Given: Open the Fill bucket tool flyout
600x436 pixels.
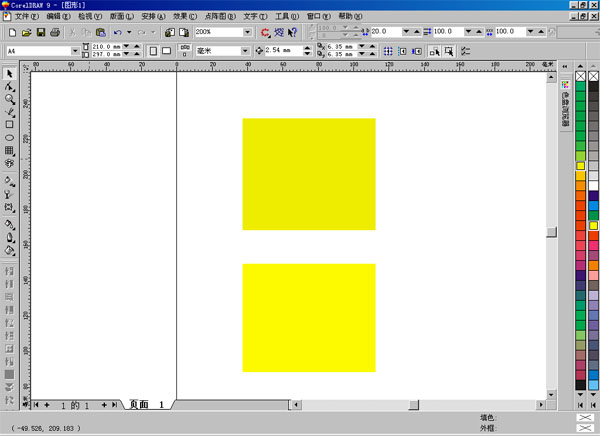Looking at the screenshot, I should click(10, 250).
